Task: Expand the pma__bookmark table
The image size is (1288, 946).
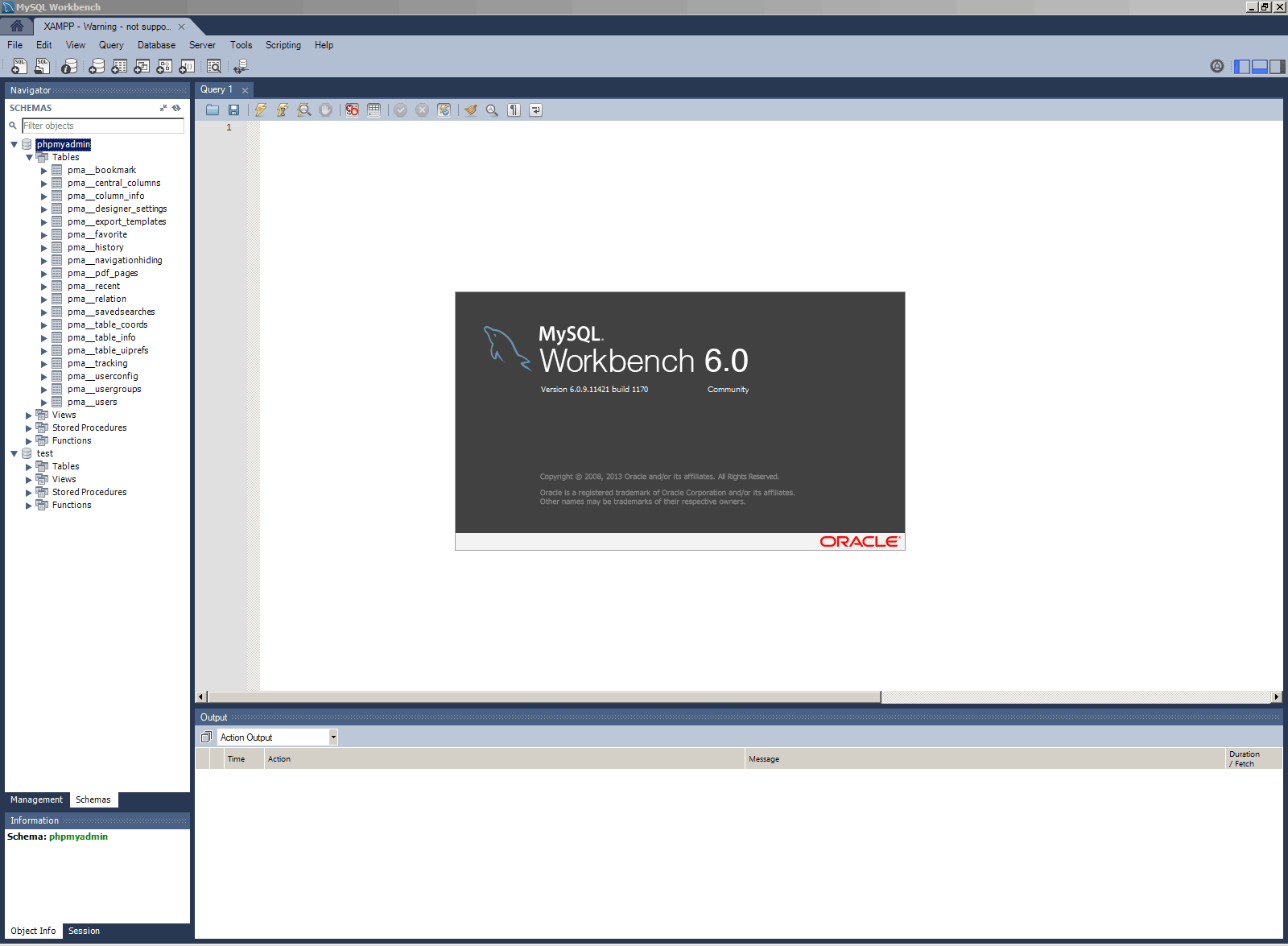Action: [44, 171]
